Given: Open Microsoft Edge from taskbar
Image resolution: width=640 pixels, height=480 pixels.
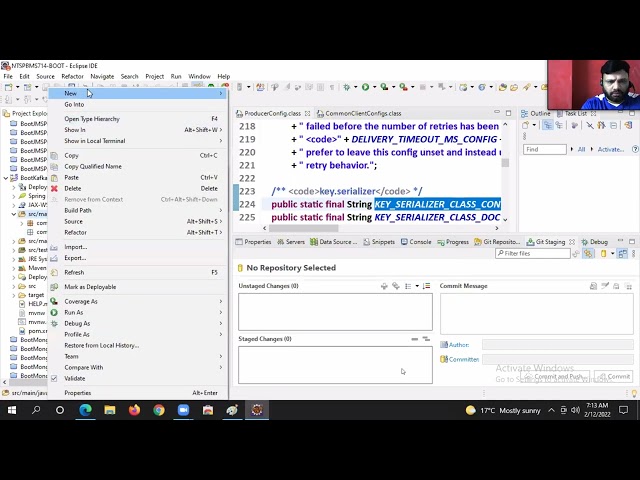Looking at the screenshot, I should (x=85, y=410).
